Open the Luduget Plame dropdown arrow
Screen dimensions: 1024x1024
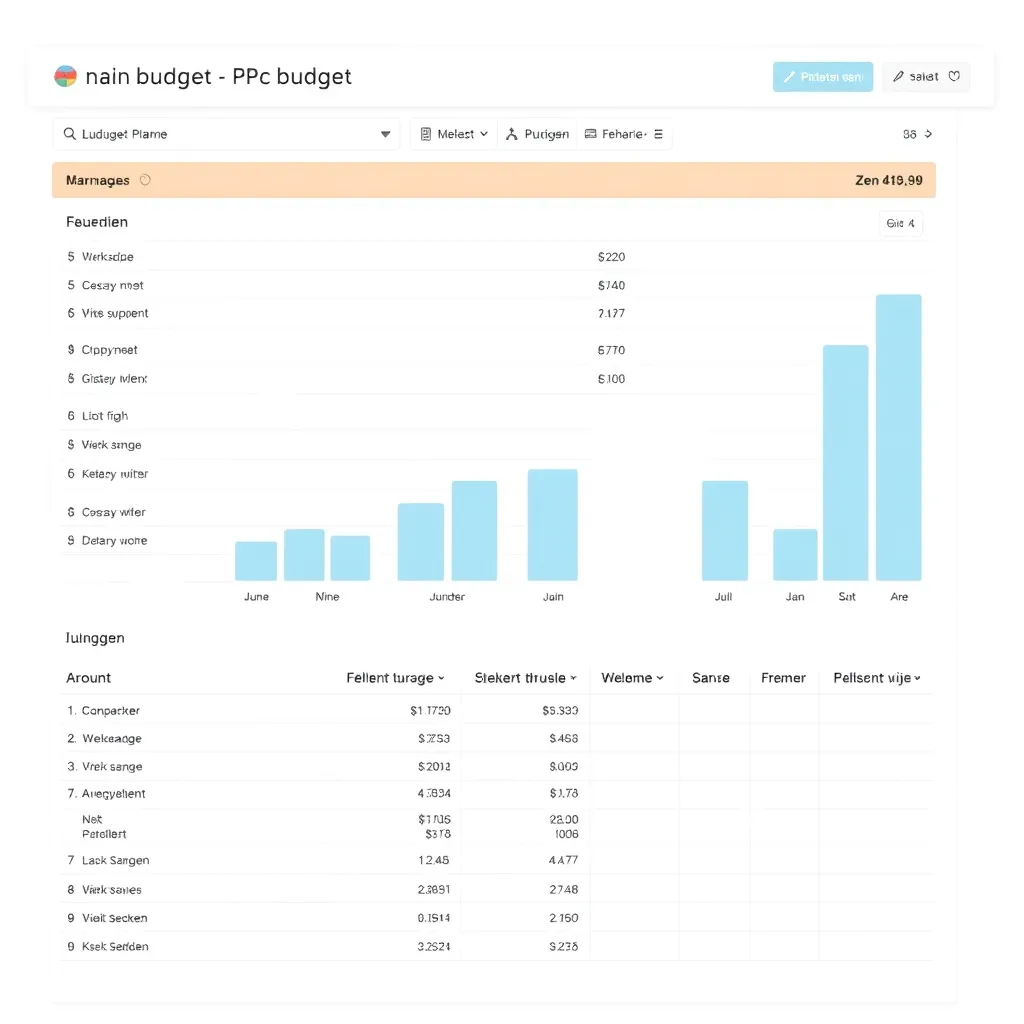click(x=385, y=134)
